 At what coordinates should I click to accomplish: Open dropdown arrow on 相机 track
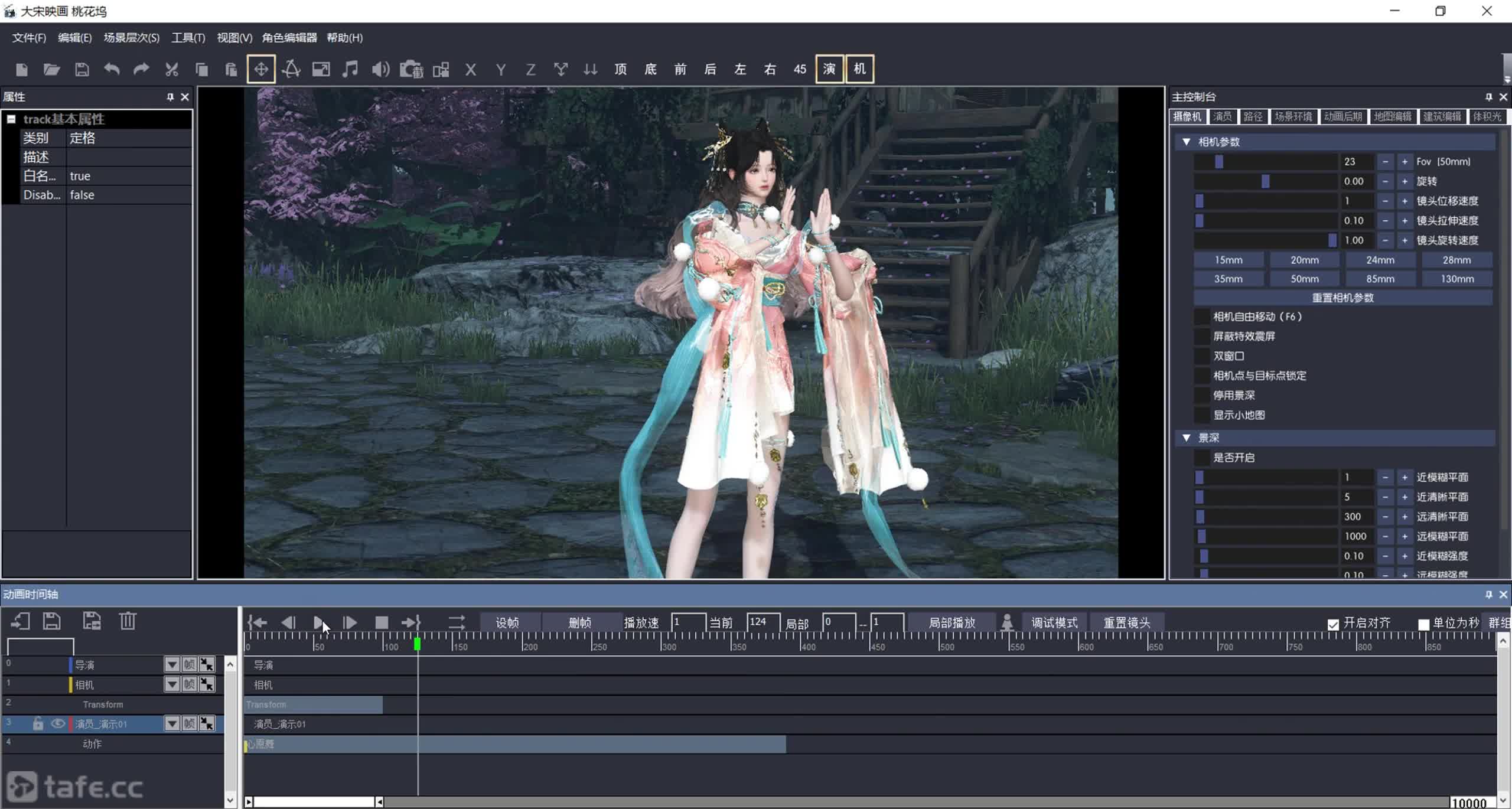coord(171,684)
